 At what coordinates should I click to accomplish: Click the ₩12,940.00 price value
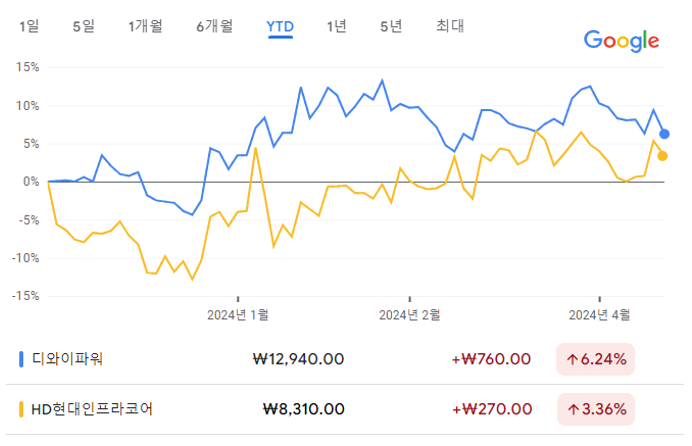pos(298,359)
